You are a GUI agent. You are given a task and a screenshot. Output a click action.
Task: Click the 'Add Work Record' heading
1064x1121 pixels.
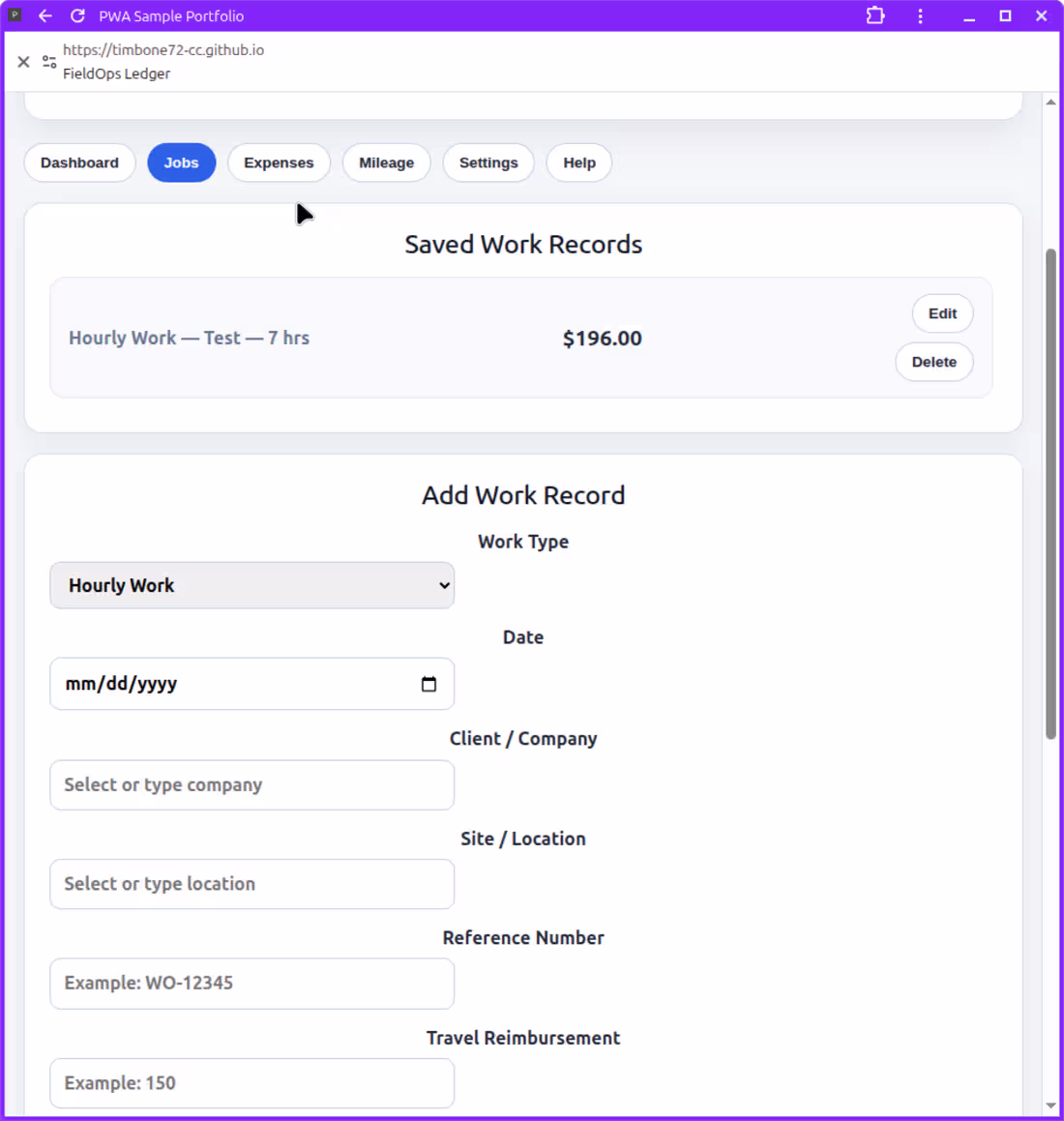(x=523, y=495)
